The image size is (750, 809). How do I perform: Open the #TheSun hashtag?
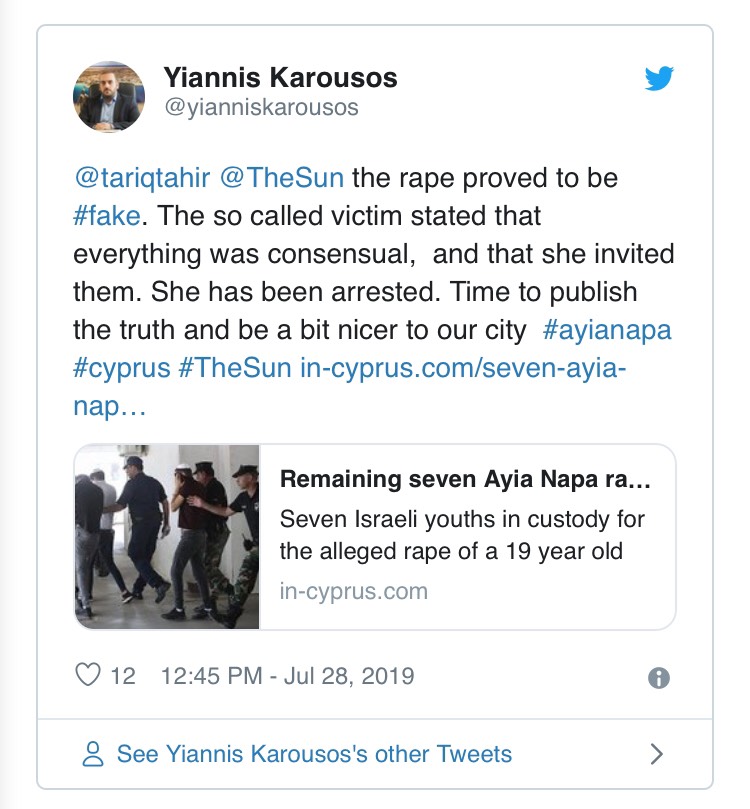[235, 368]
